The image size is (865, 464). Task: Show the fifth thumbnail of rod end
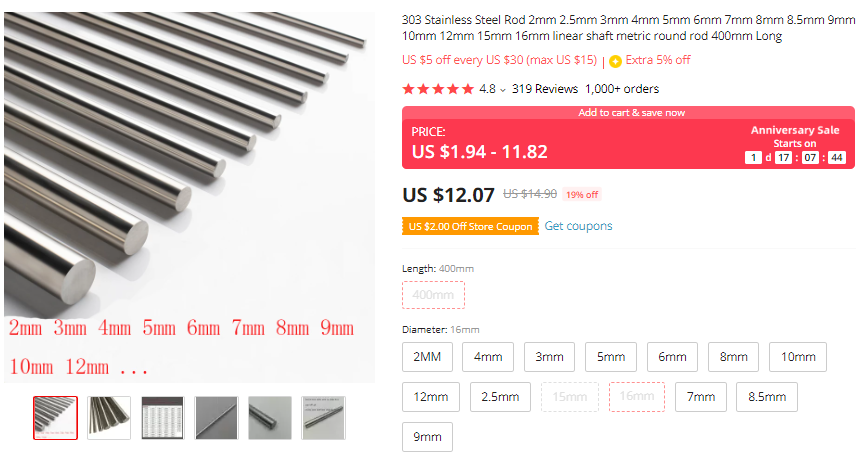(270, 418)
